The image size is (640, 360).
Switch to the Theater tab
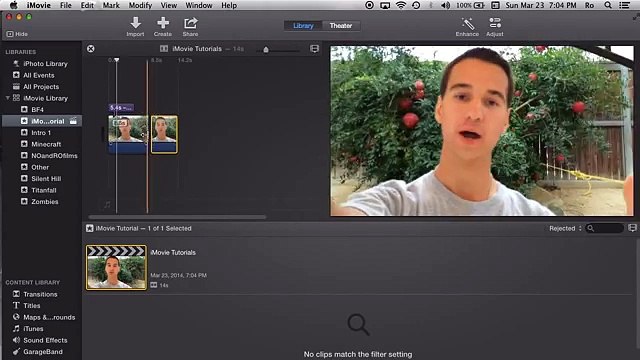[341, 26]
